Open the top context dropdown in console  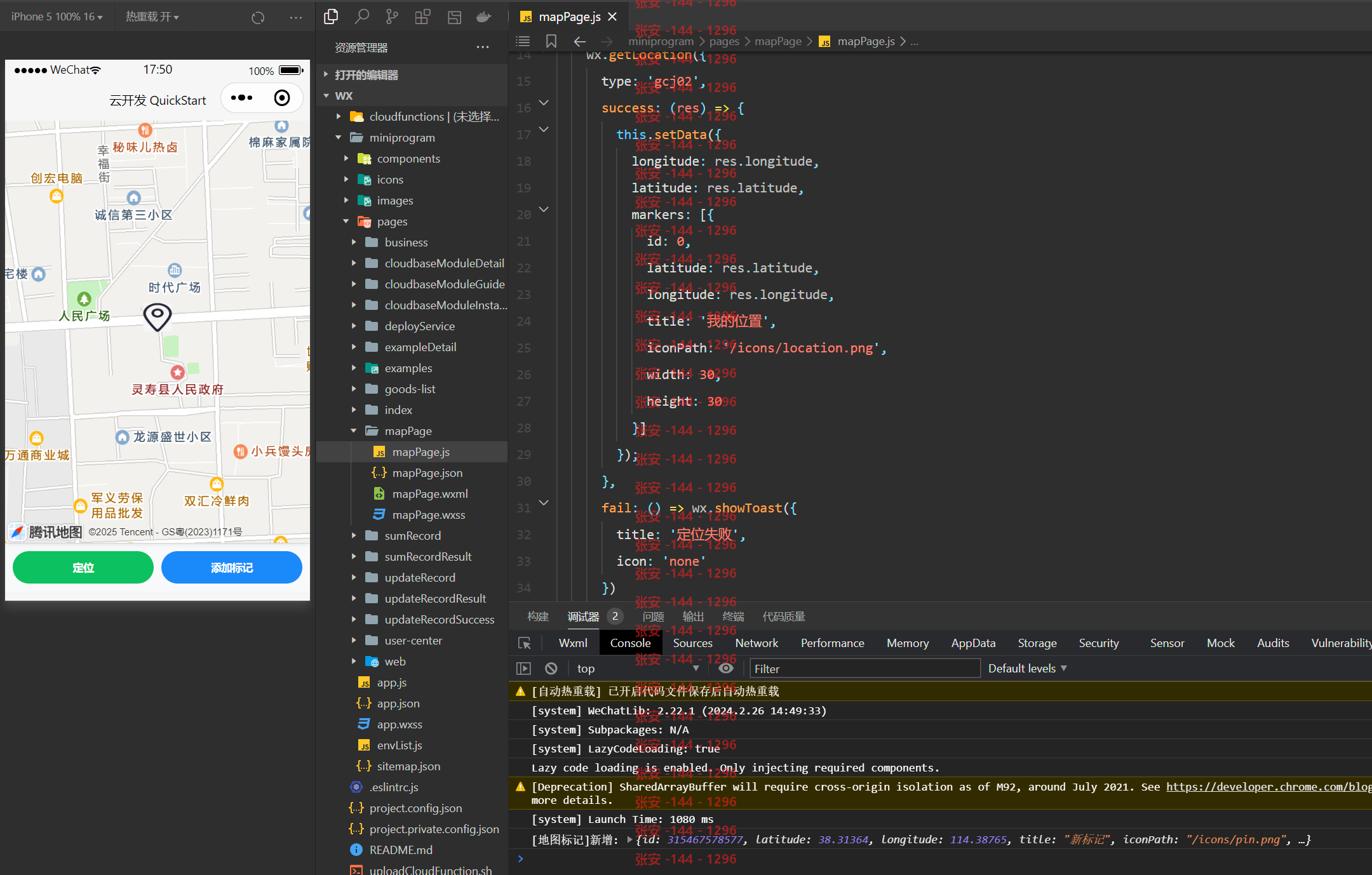[637, 668]
